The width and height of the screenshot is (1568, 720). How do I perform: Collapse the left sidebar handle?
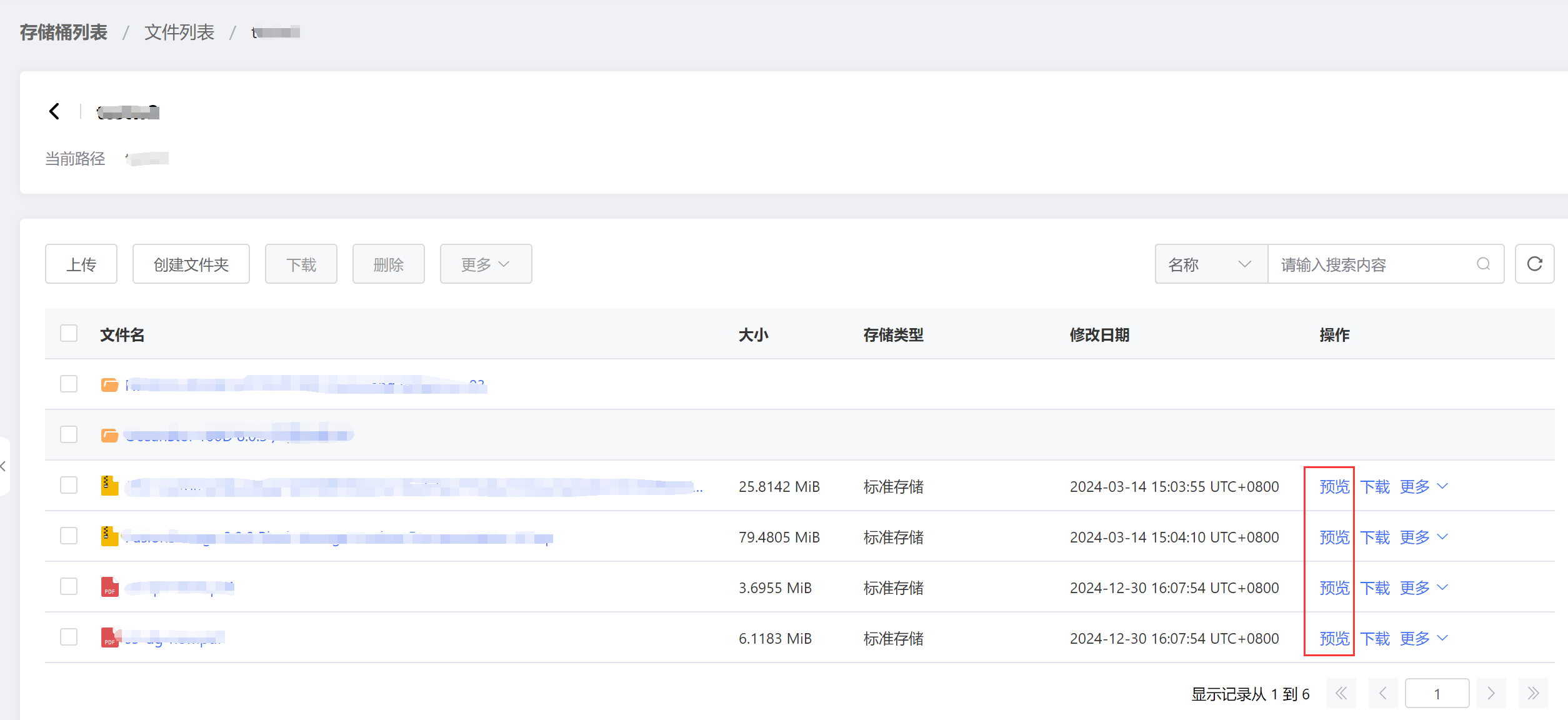4,466
